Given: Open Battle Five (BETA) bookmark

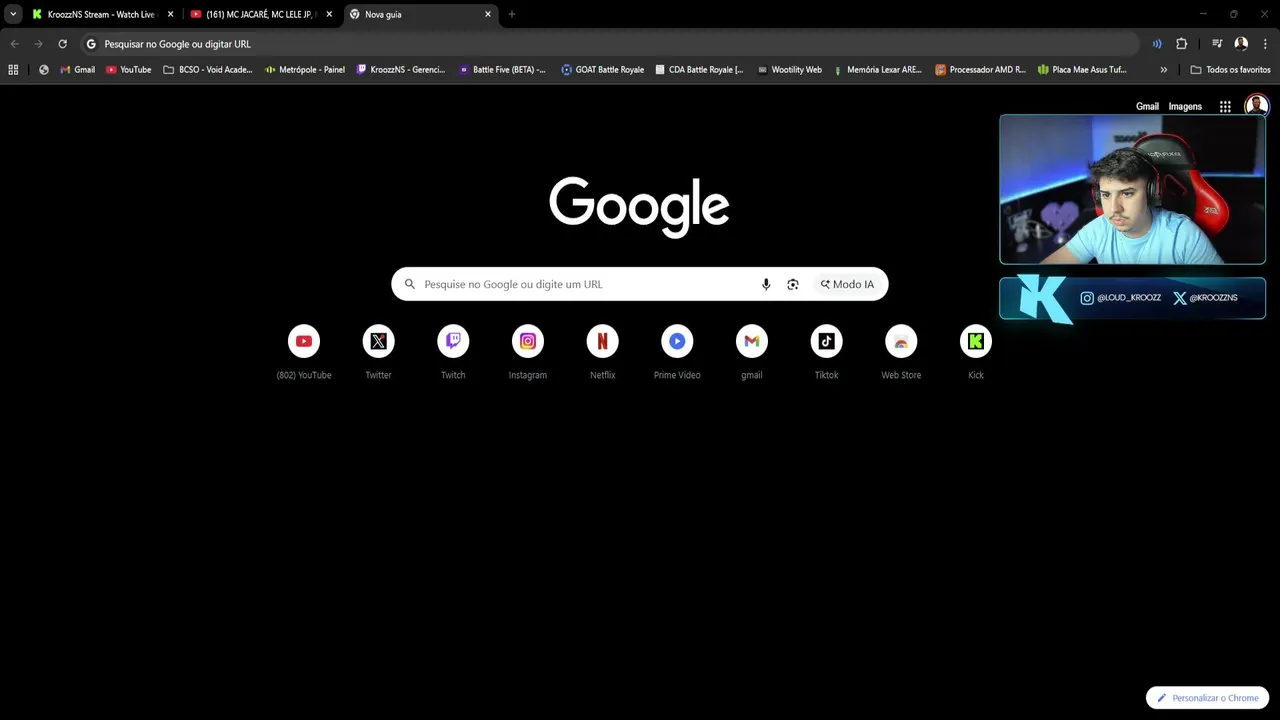Looking at the screenshot, I should [x=502, y=70].
